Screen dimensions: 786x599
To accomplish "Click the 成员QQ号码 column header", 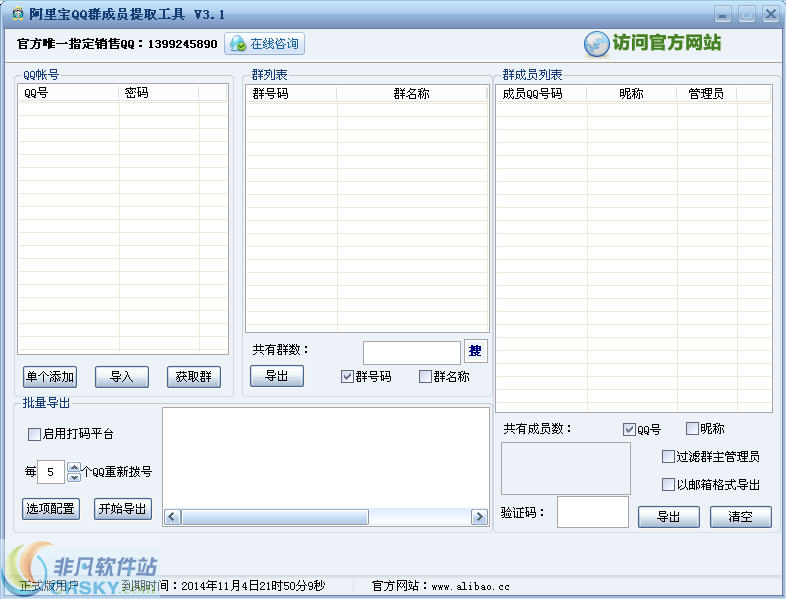I will (542, 94).
